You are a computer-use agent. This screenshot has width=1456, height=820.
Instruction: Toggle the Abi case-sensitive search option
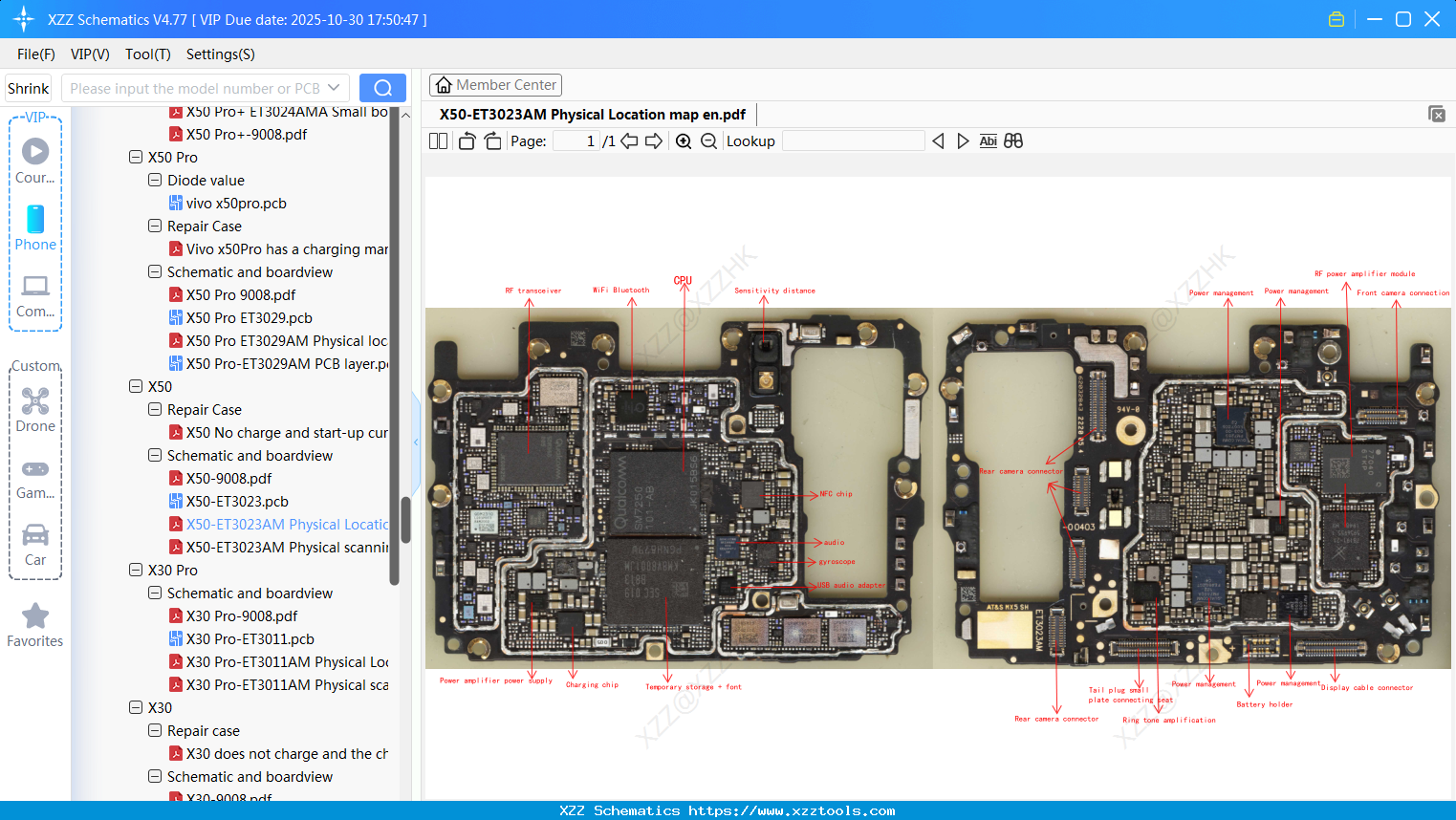(988, 140)
